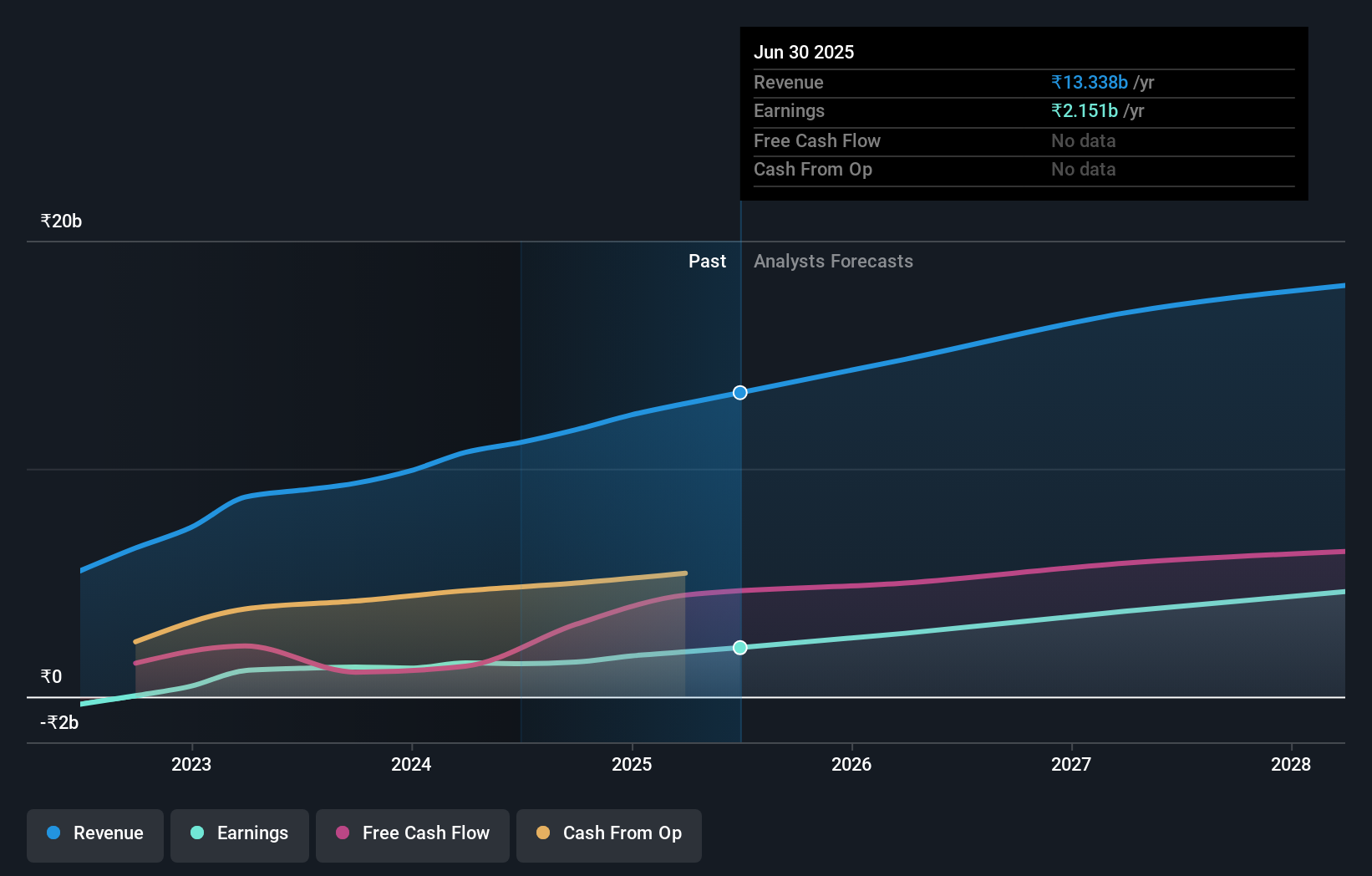The width and height of the screenshot is (1372, 876).
Task: Click the 2025 x-axis label
Action: [632, 764]
